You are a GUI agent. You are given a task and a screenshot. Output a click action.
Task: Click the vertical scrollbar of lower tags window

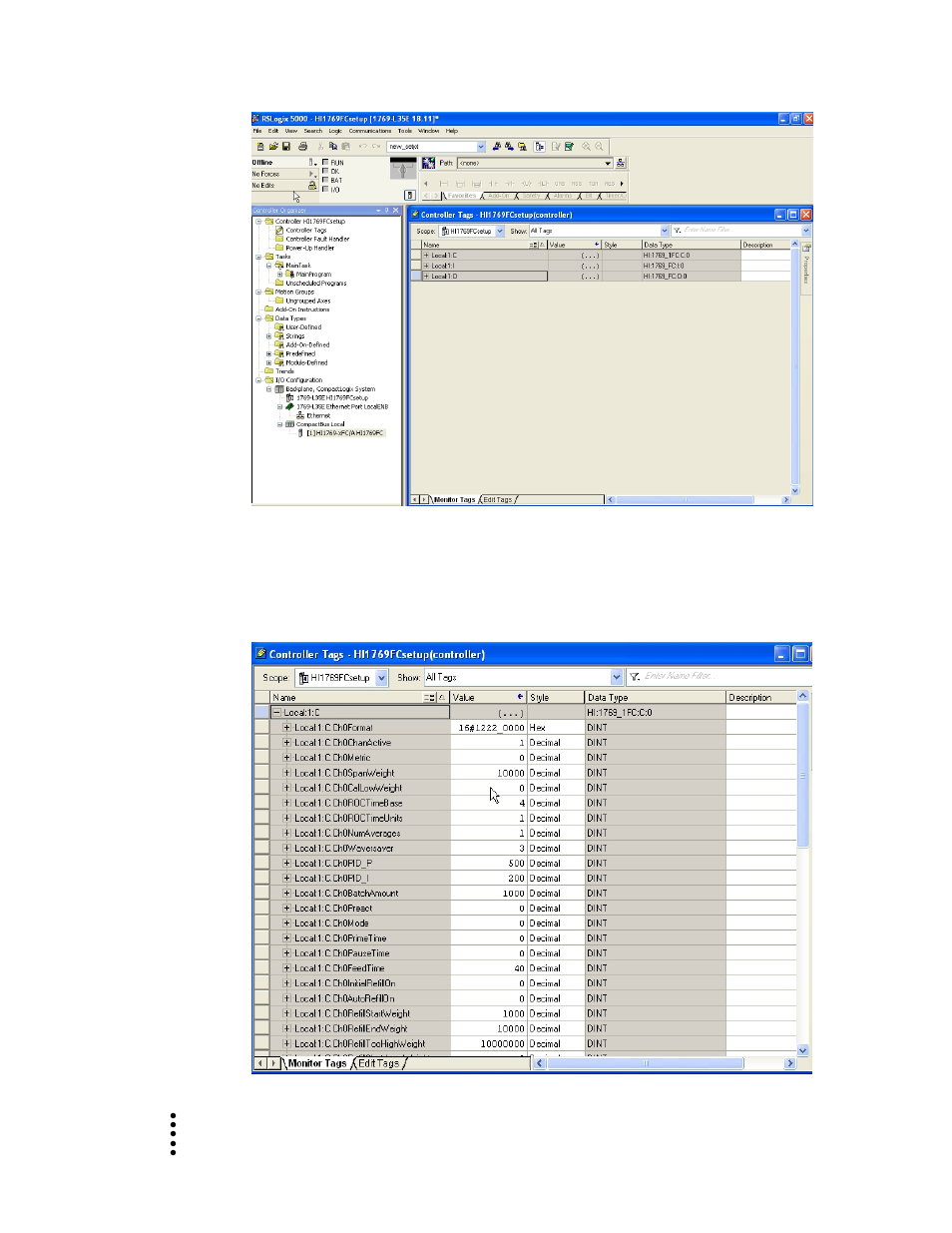pyautogui.click(x=803, y=876)
